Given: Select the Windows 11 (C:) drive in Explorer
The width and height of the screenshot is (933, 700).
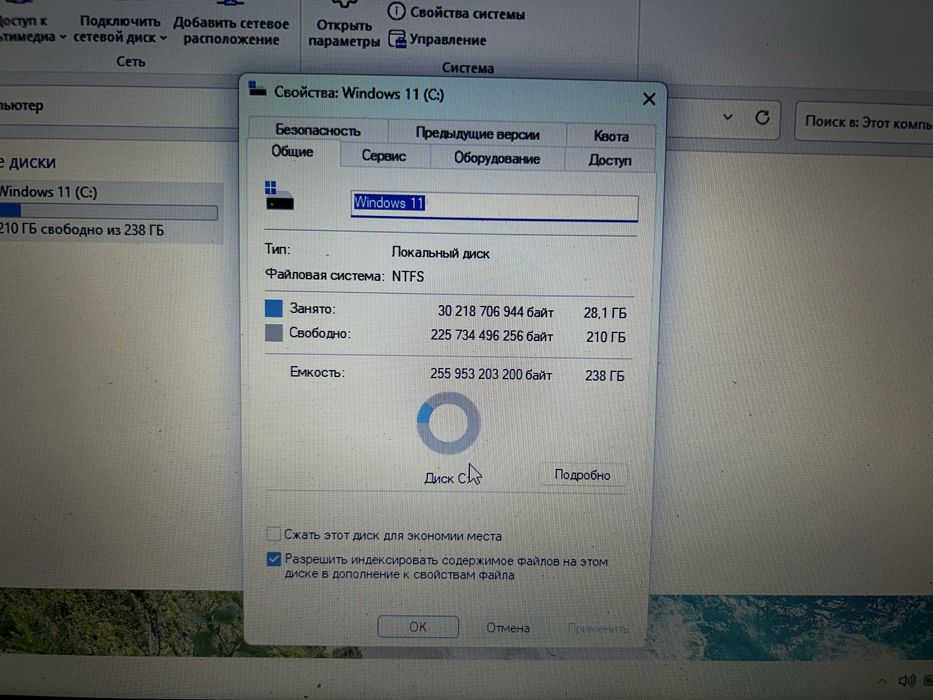Looking at the screenshot, I should tap(110, 211).
